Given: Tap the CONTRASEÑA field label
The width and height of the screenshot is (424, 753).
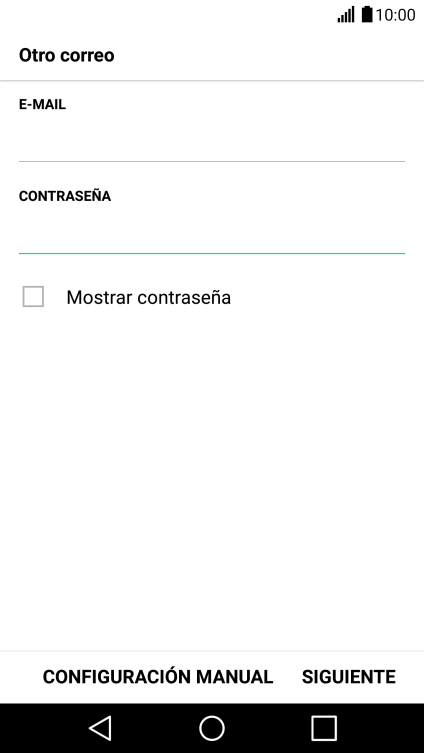Looking at the screenshot, I should point(65,196).
